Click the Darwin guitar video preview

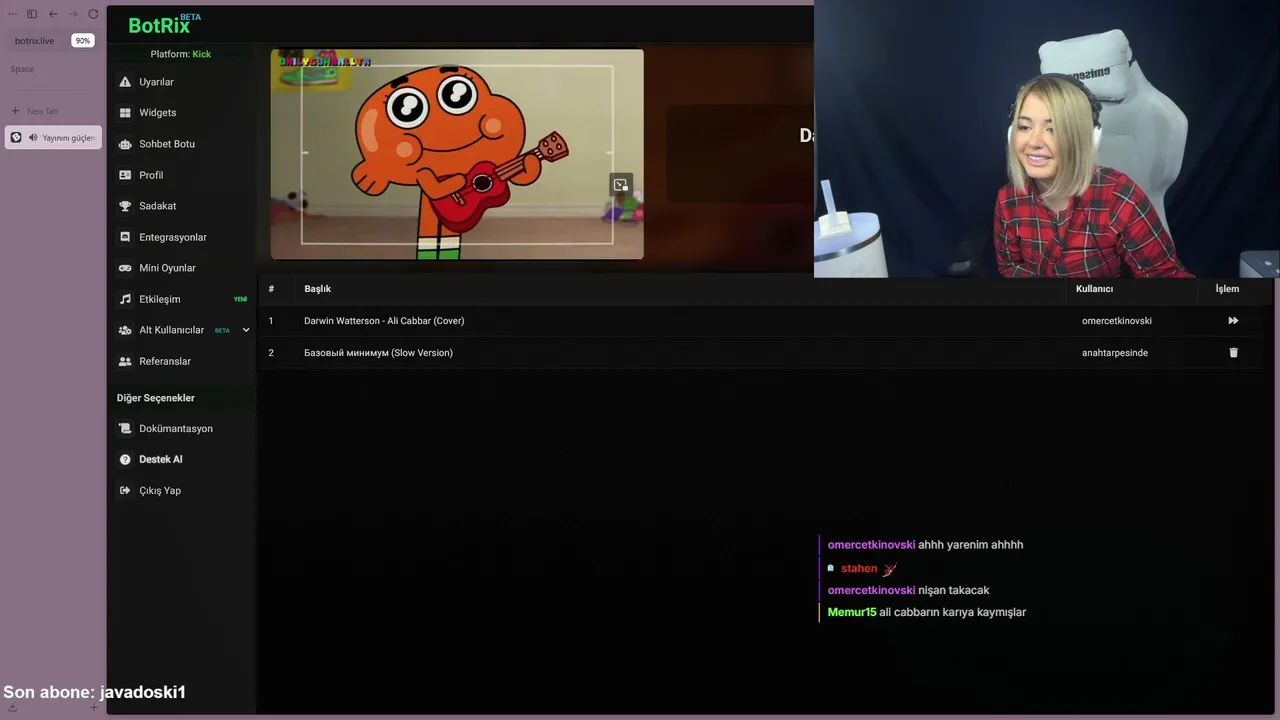[457, 154]
